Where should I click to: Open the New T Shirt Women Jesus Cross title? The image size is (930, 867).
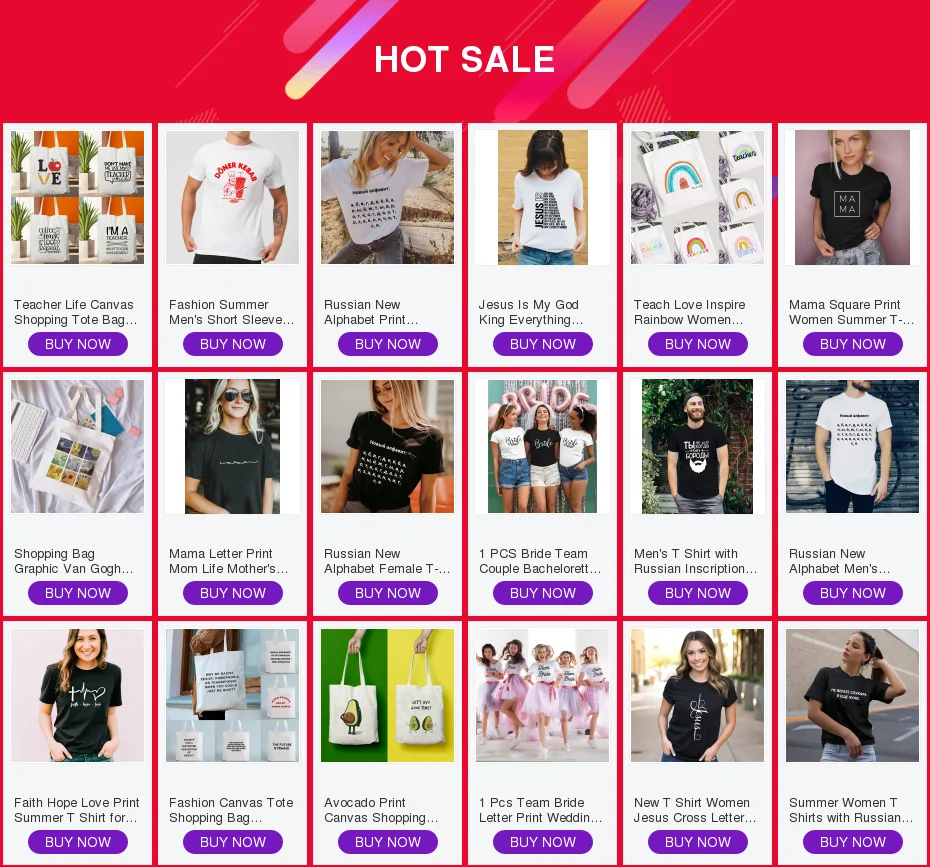point(695,810)
